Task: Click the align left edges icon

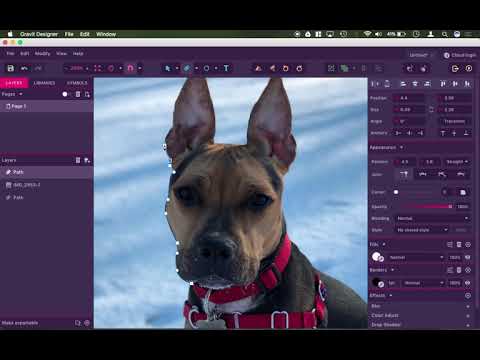Action: 403,84
